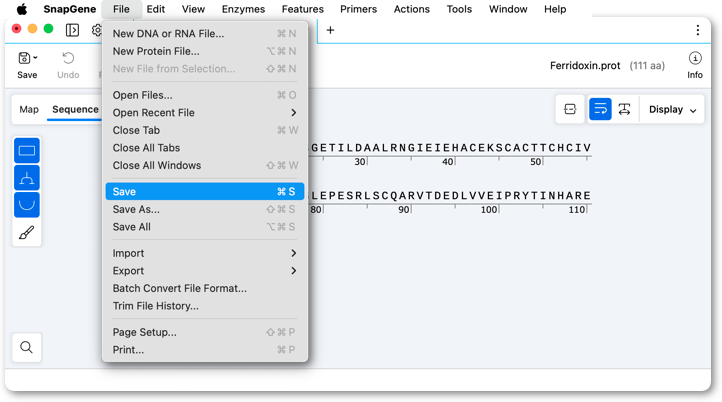Open the Edit menu
Image resolution: width=722 pixels, height=402 pixels.
point(156,9)
